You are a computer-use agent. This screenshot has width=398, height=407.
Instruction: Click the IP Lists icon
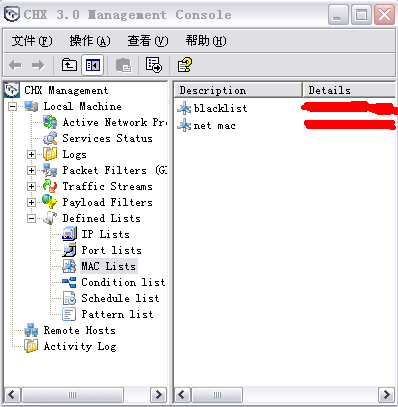click(69, 234)
